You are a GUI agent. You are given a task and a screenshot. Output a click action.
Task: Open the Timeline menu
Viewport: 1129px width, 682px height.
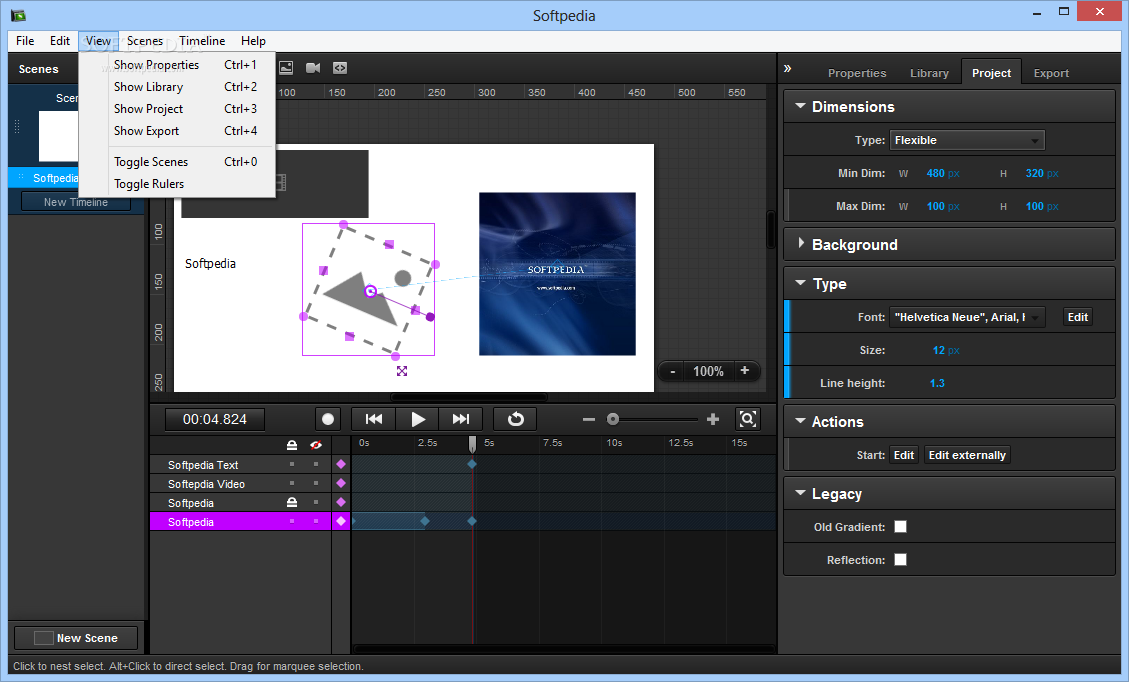[x=202, y=41]
